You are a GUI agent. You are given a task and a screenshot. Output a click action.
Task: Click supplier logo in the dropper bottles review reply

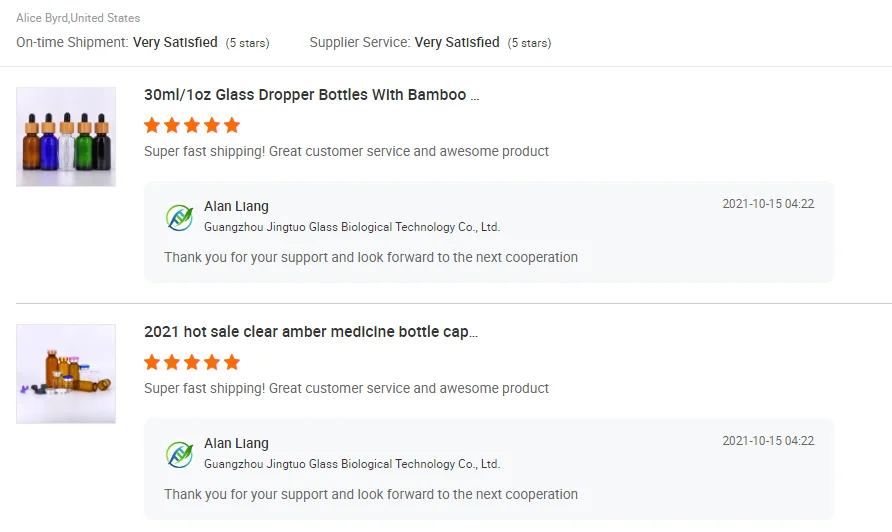[x=179, y=217]
